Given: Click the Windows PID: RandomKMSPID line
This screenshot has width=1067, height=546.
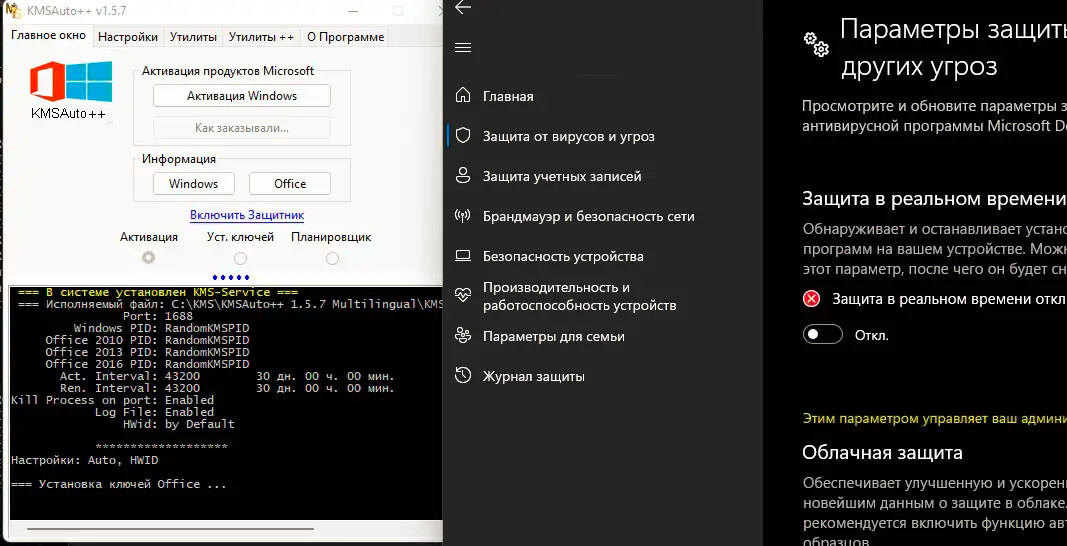Looking at the screenshot, I should [161, 328].
